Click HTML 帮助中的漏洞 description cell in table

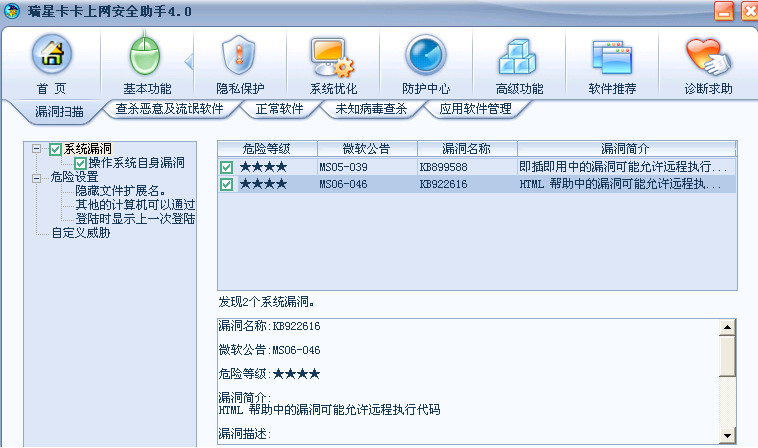620,184
